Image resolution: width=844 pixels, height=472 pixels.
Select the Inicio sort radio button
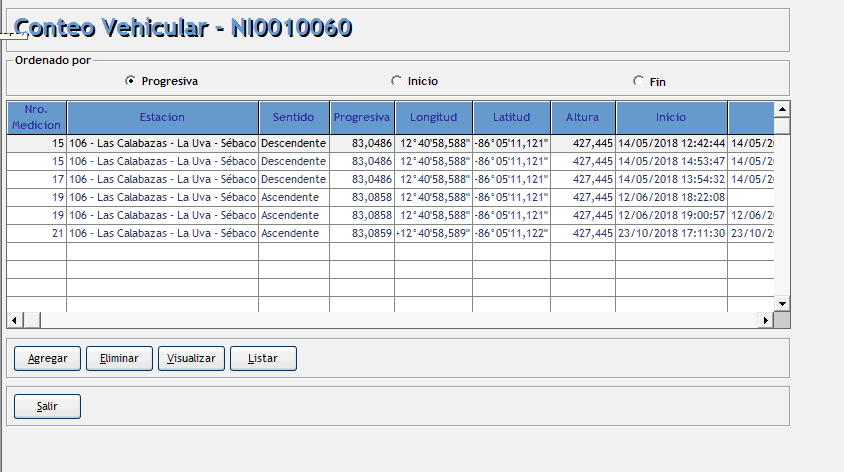[x=397, y=81]
